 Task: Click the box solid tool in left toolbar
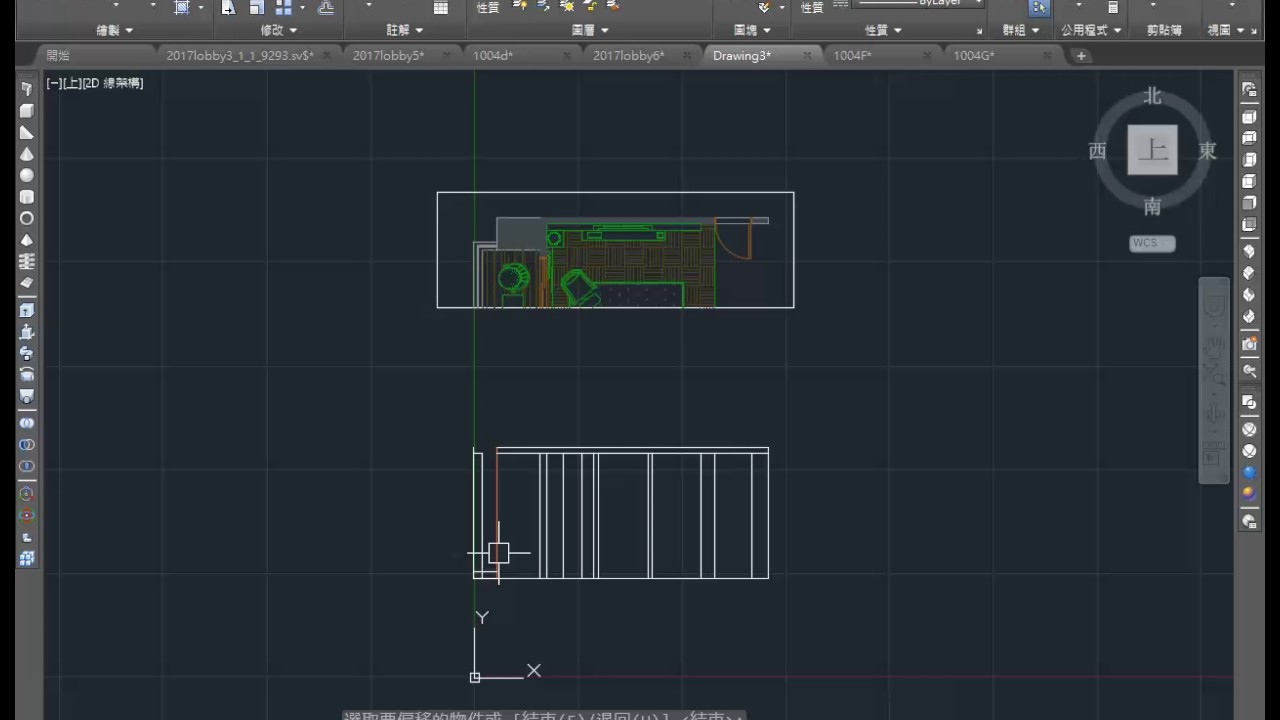(27, 111)
